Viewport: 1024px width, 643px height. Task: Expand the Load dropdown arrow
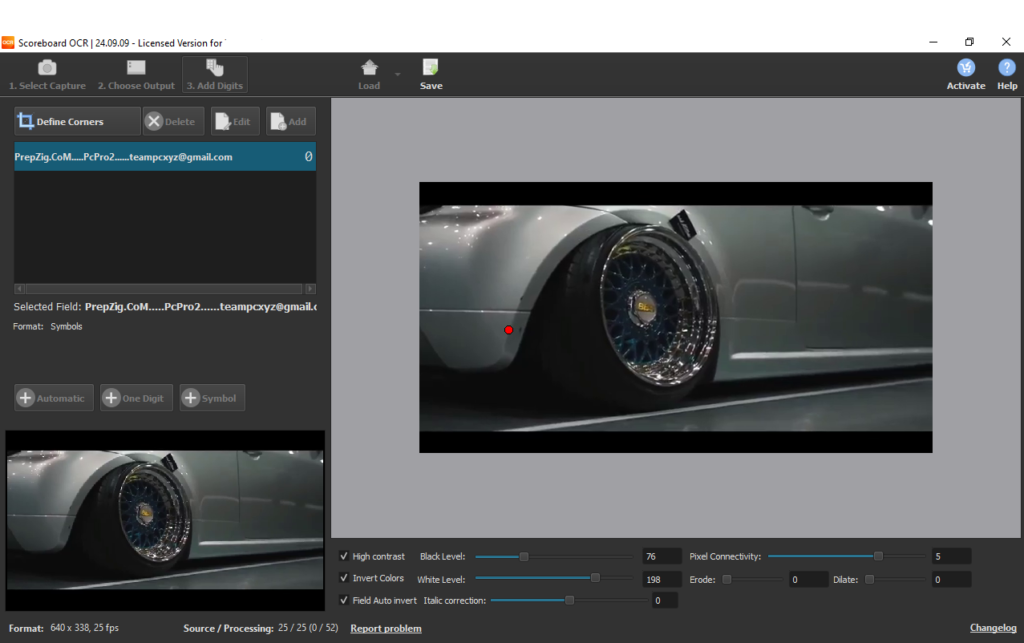click(x=397, y=74)
